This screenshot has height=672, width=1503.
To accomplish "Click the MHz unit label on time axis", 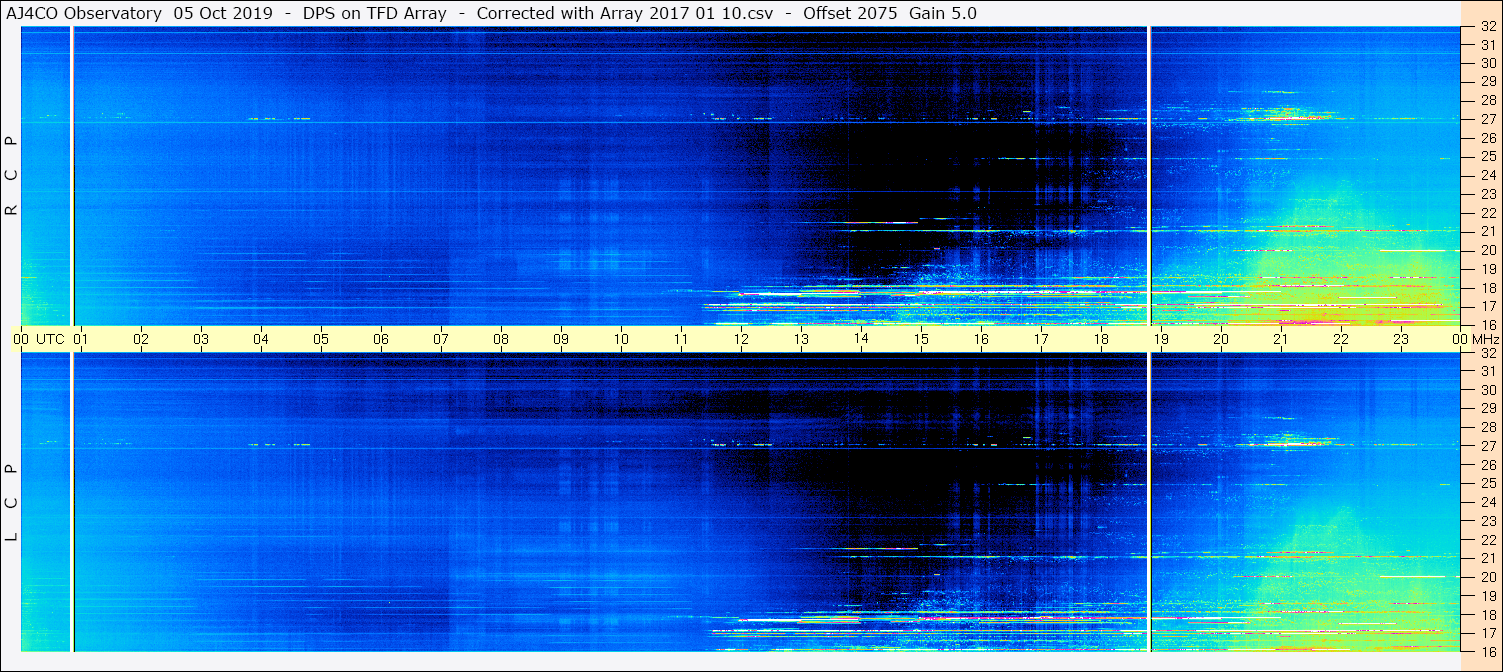I will pos(1483,339).
